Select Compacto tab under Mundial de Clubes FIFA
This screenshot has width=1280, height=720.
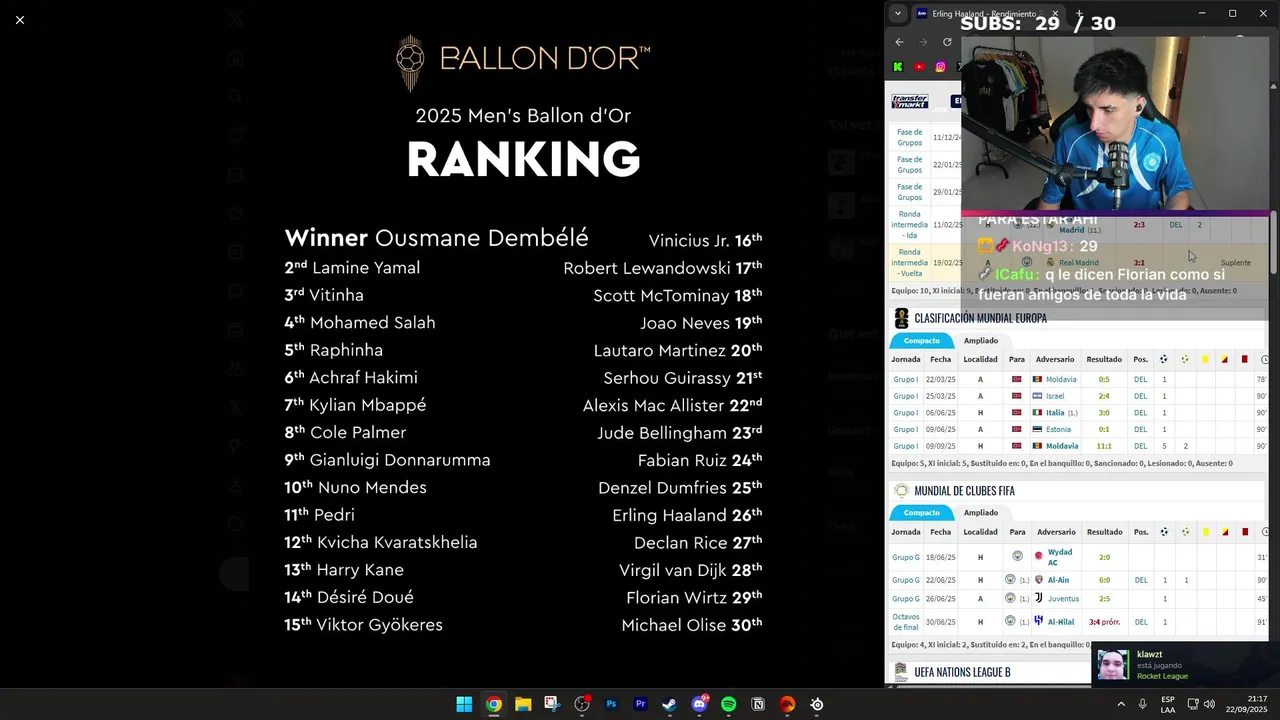922,513
